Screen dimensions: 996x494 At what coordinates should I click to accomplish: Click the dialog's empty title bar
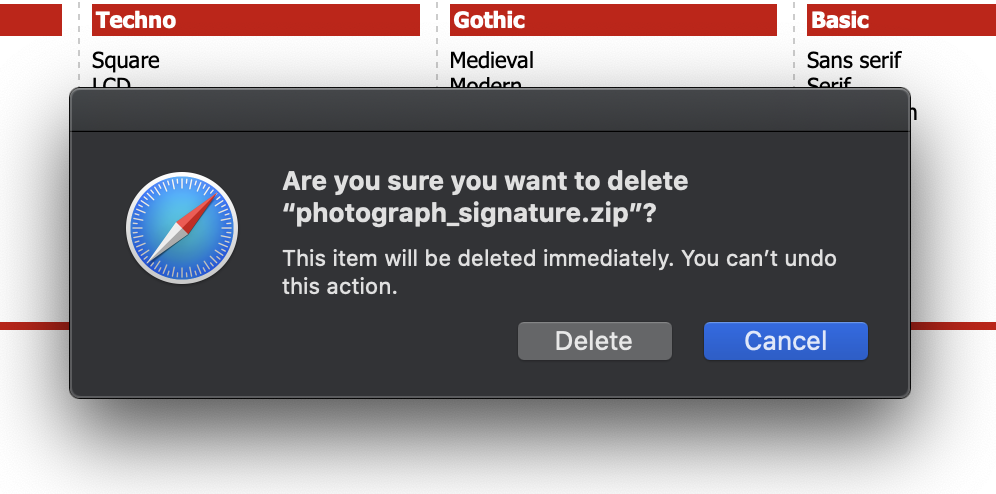(490, 110)
